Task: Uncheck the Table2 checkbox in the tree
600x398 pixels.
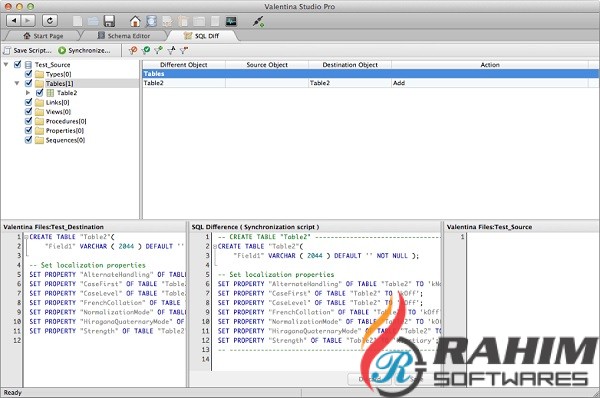Action: coord(39,93)
